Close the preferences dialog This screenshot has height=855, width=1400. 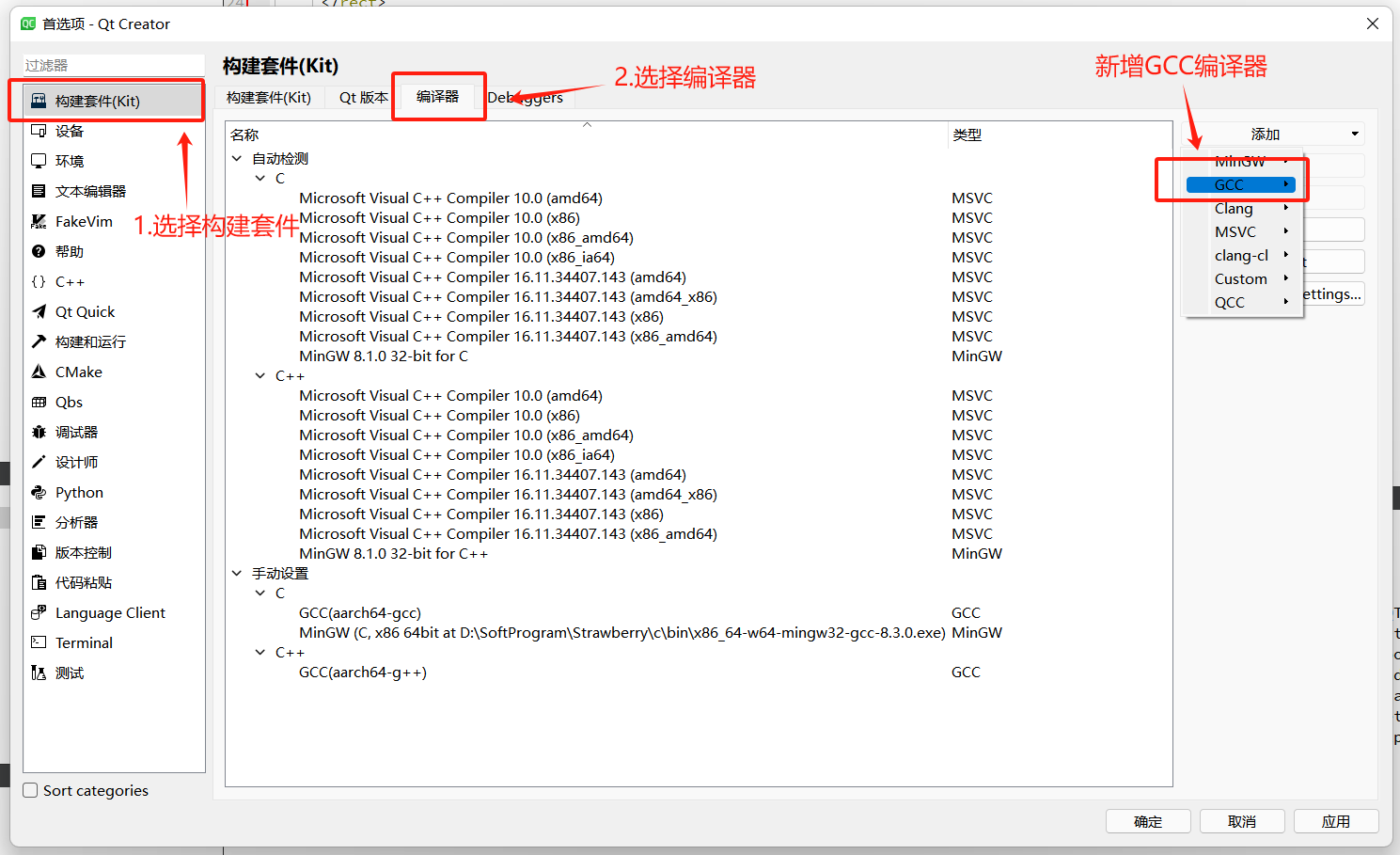tap(1373, 24)
